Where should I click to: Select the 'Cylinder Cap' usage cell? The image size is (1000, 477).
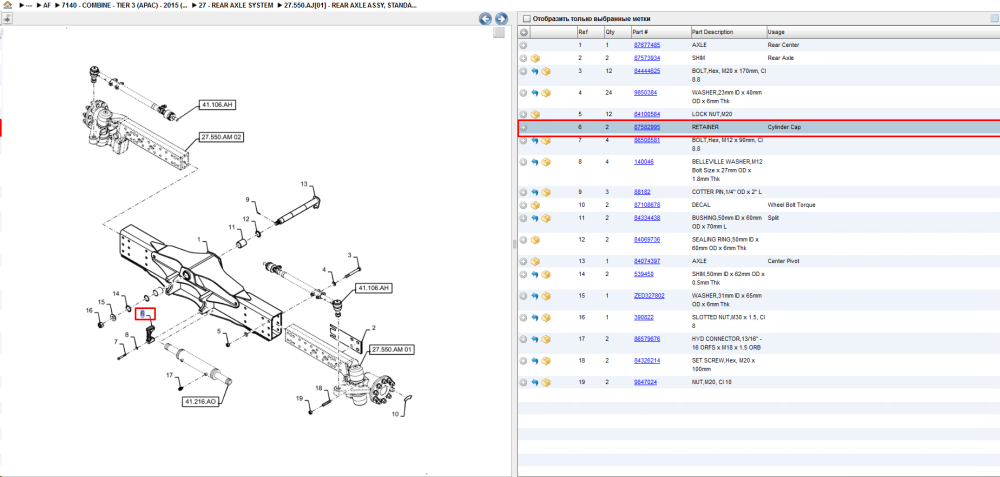point(783,128)
